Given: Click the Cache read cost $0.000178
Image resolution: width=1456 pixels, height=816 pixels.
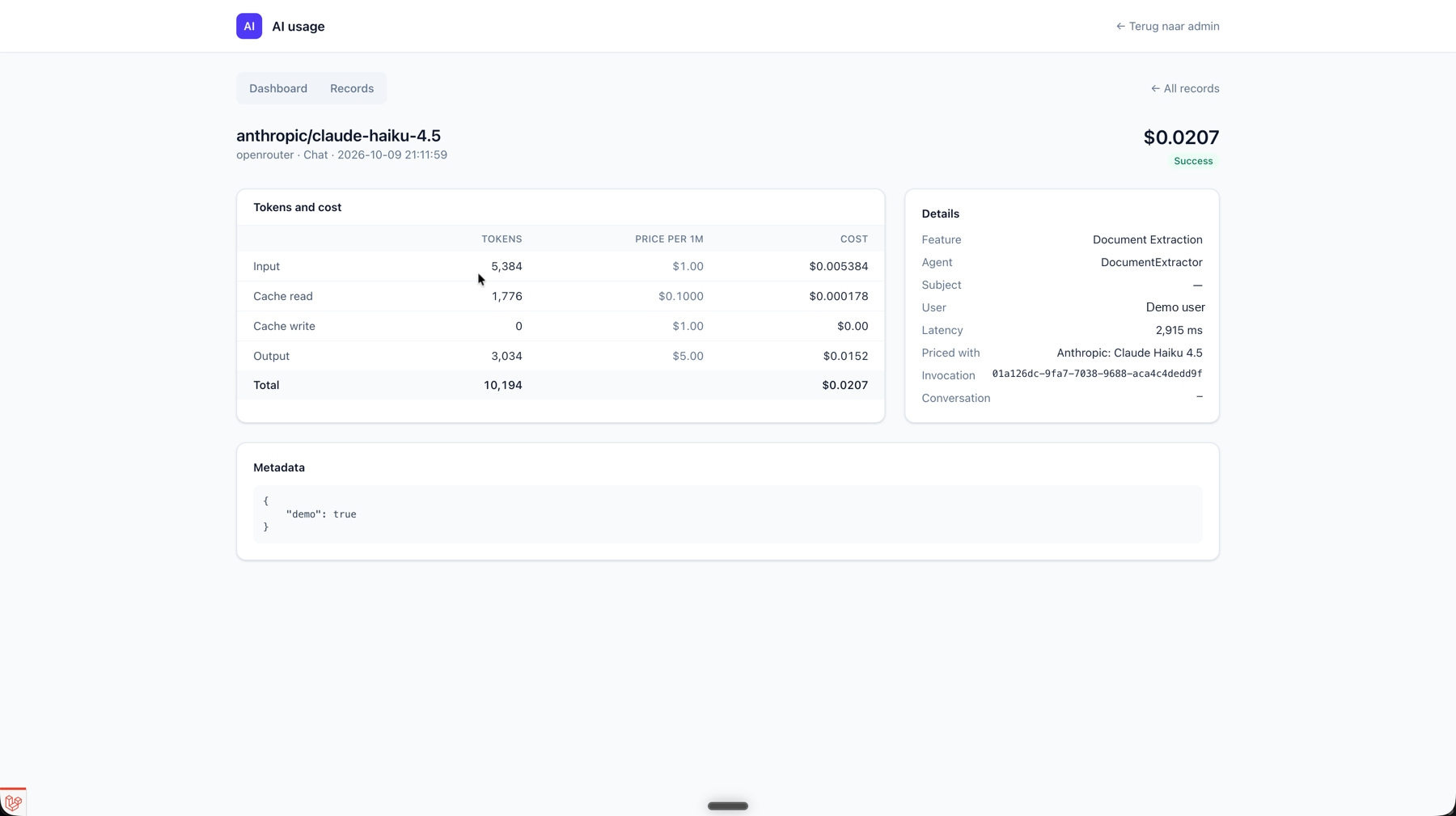Looking at the screenshot, I should coord(838,296).
